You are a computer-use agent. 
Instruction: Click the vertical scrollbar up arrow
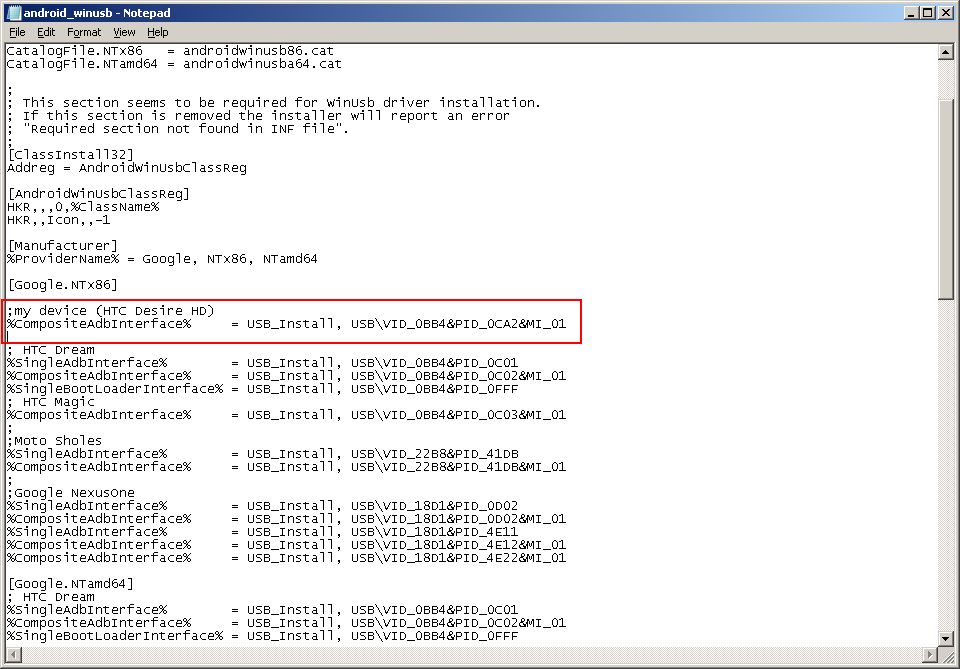click(x=946, y=53)
